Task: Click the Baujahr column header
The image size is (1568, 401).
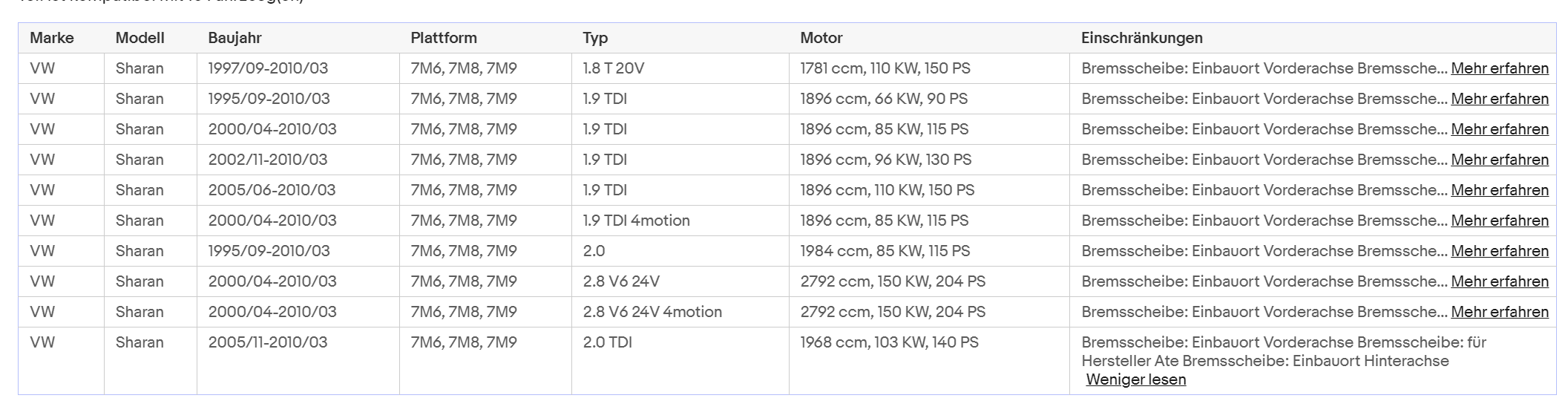Action: click(x=234, y=38)
